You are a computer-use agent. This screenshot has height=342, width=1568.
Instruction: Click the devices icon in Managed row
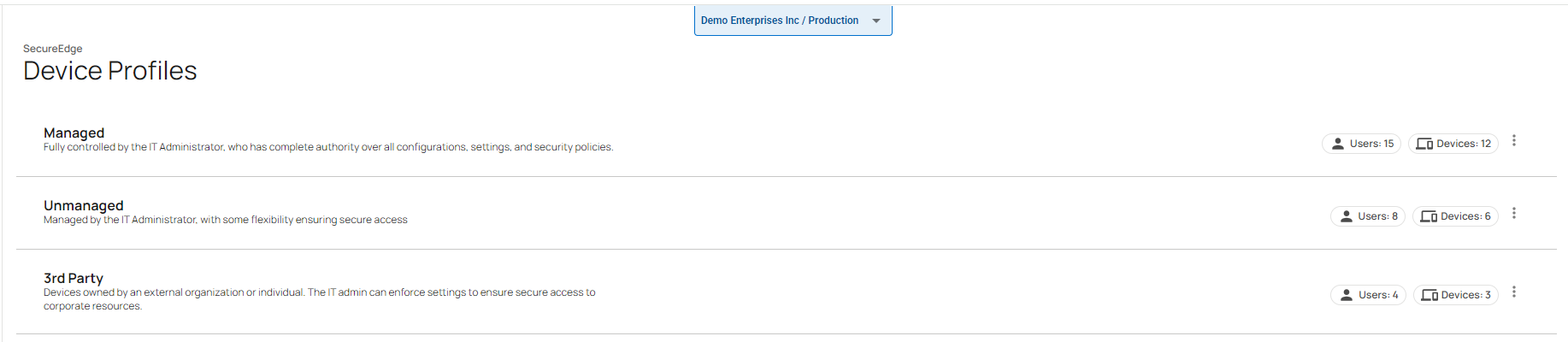(1424, 144)
